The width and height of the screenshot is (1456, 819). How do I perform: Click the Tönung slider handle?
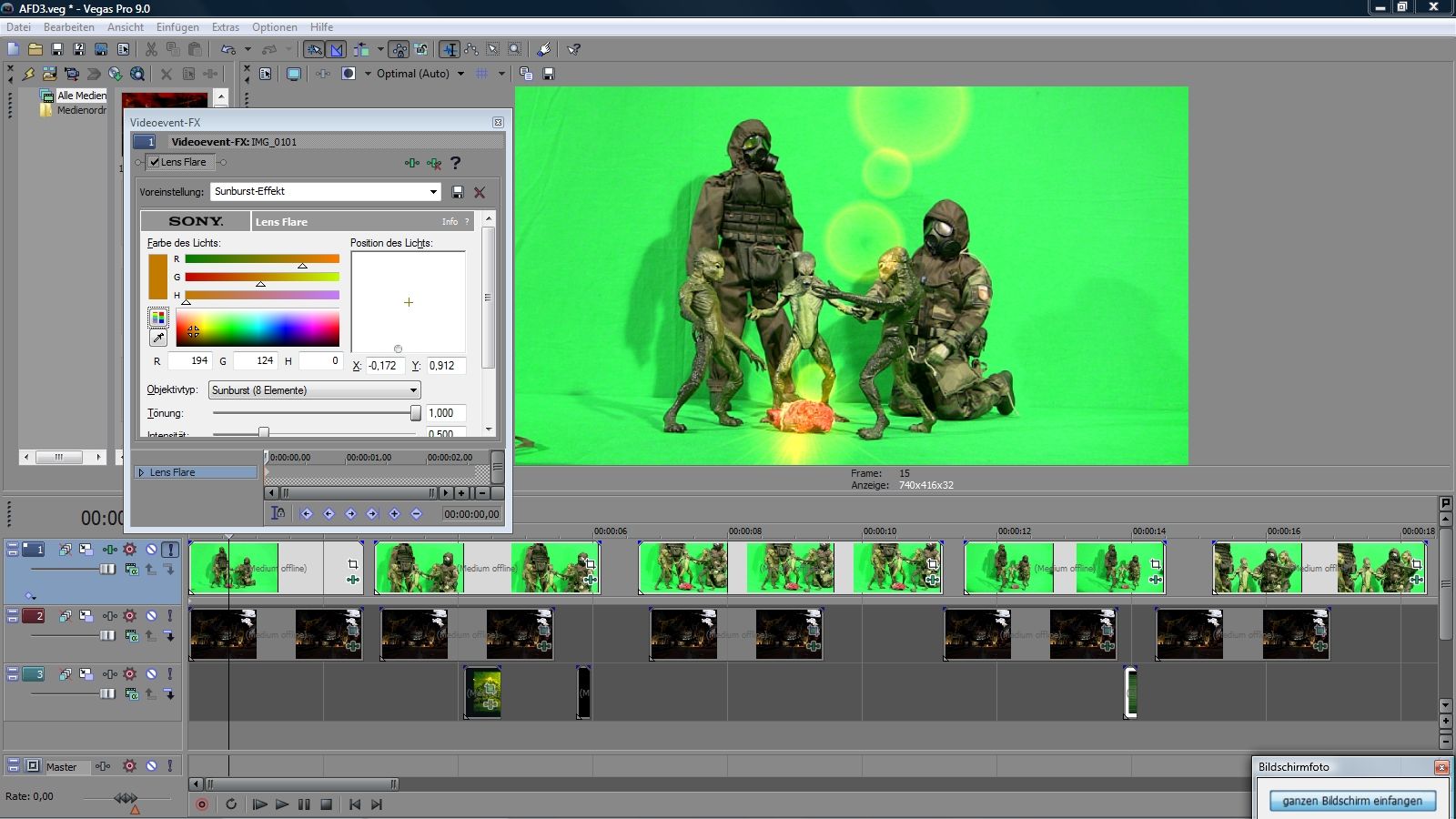[x=416, y=413]
